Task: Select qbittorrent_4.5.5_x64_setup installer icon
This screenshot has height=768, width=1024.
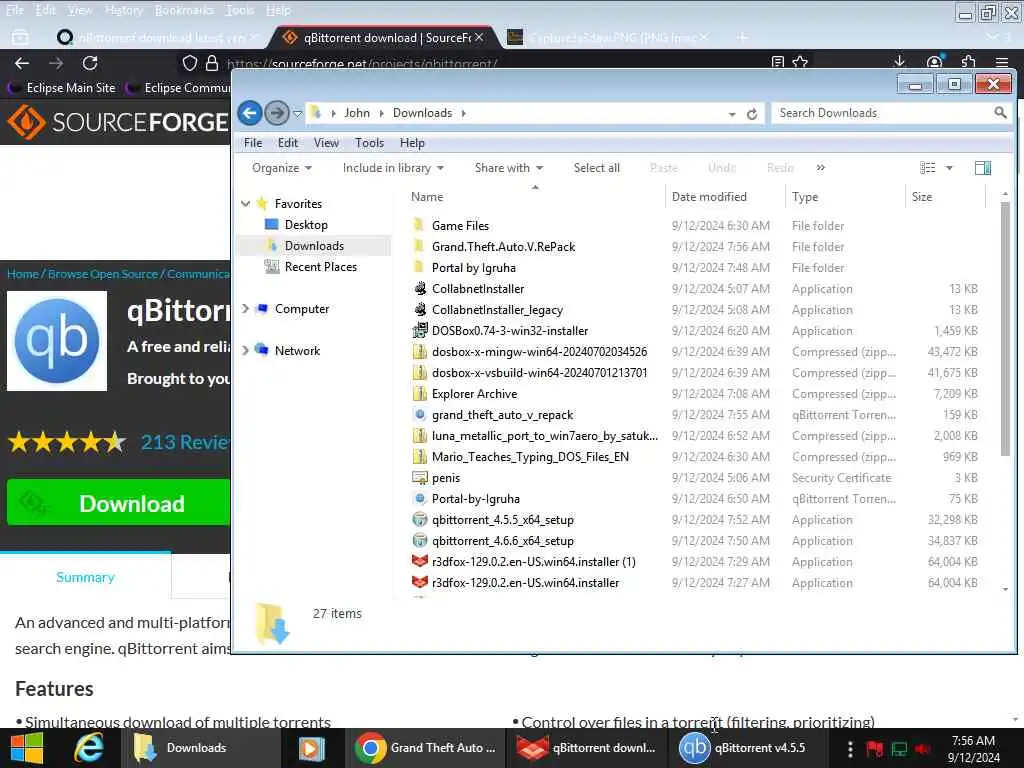Action: pos(420,520)
